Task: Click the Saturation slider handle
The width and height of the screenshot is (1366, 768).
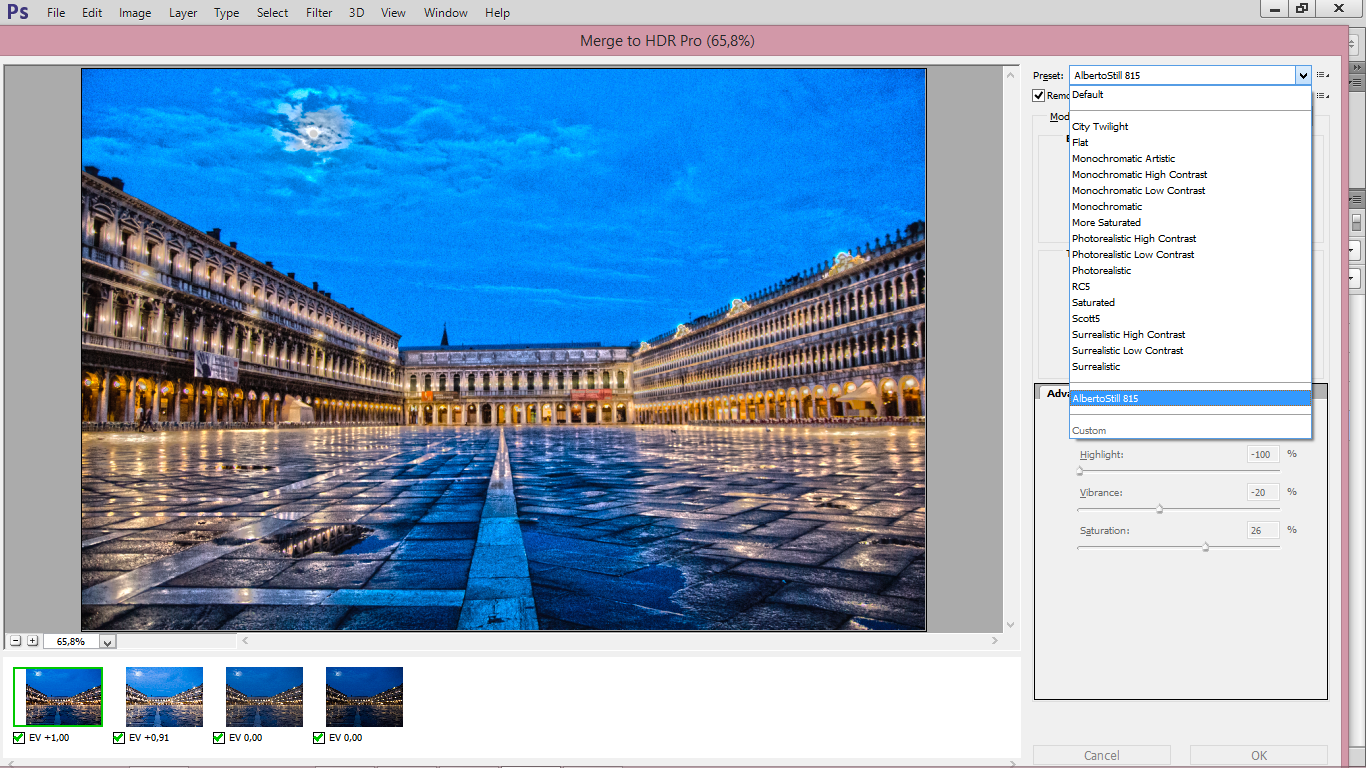Action: pos(1205,547)
